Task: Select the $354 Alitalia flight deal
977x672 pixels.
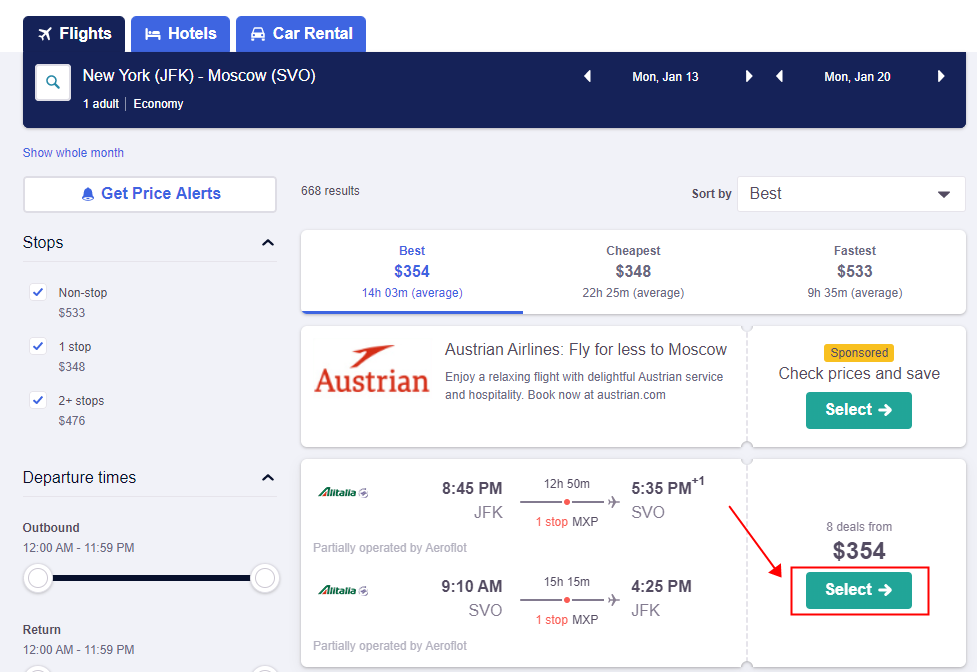Action: coord(859,590)
